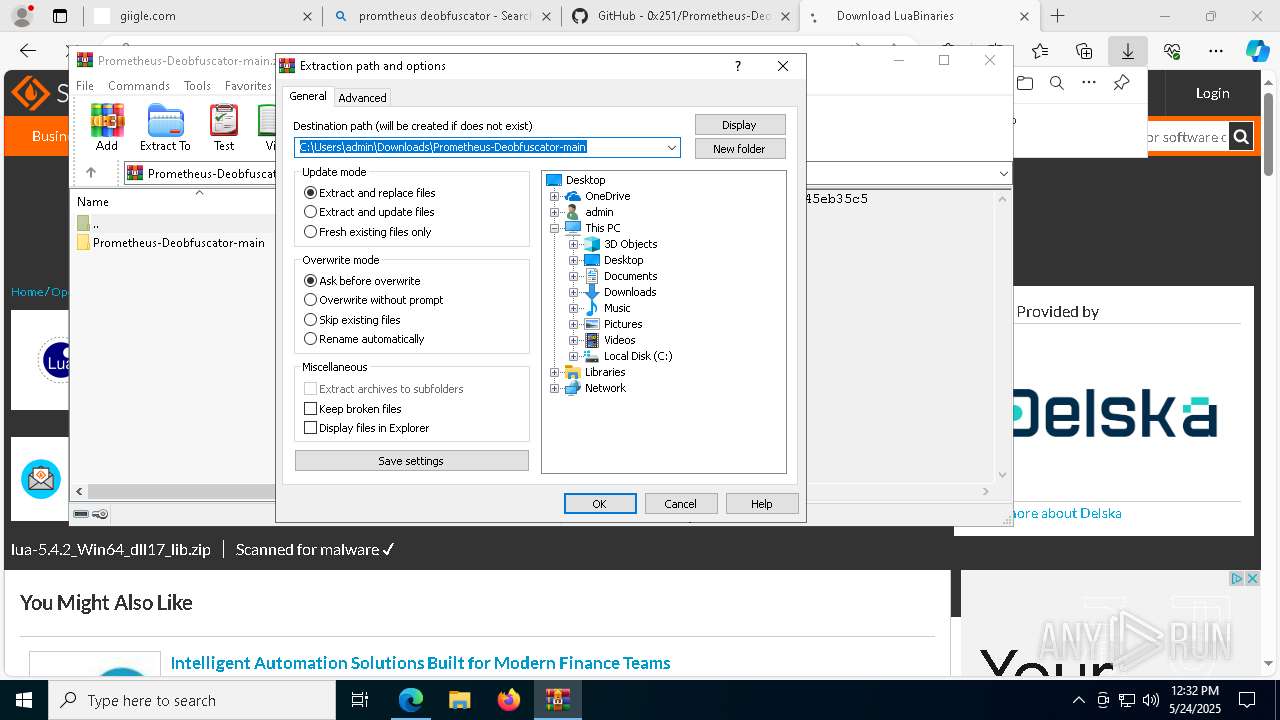Select Overwrite without prompt option
The height and width of the screenshot is (720, 1280).
tap(374, 300)
